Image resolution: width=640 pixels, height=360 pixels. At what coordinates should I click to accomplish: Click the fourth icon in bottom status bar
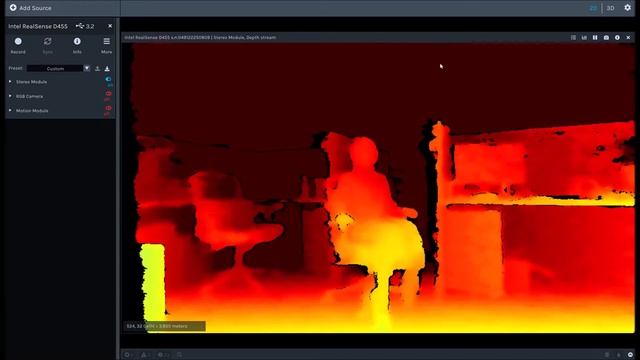[x=180, y=355]
